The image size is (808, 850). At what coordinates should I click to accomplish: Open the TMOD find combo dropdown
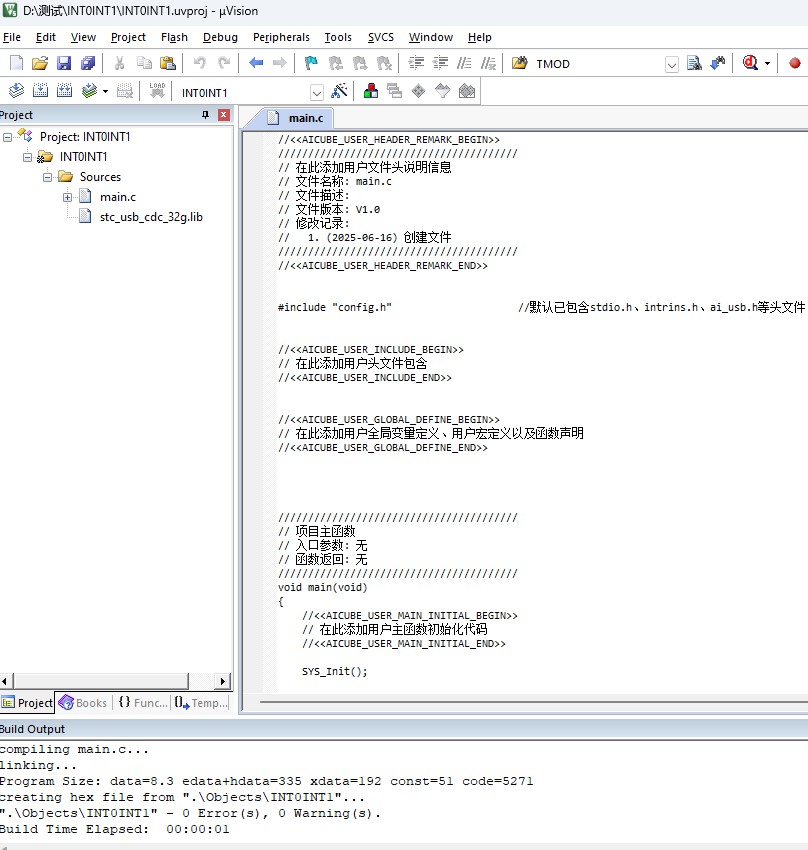(x=671, y=65)
